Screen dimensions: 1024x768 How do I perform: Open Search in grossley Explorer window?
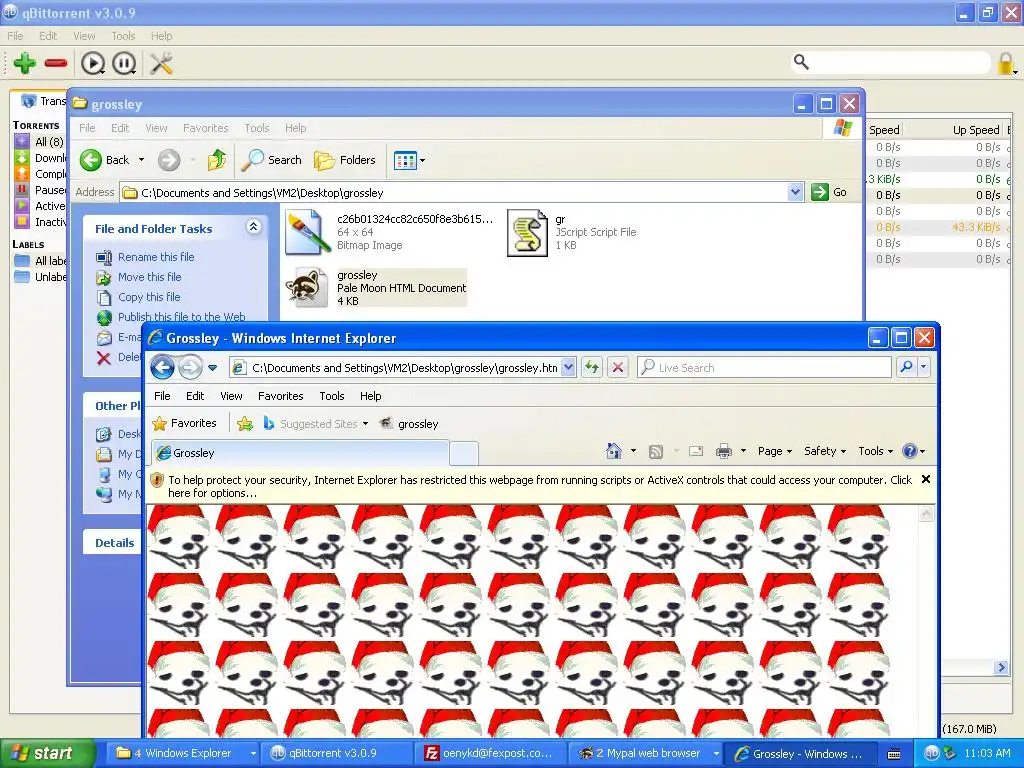coord(272,160)
